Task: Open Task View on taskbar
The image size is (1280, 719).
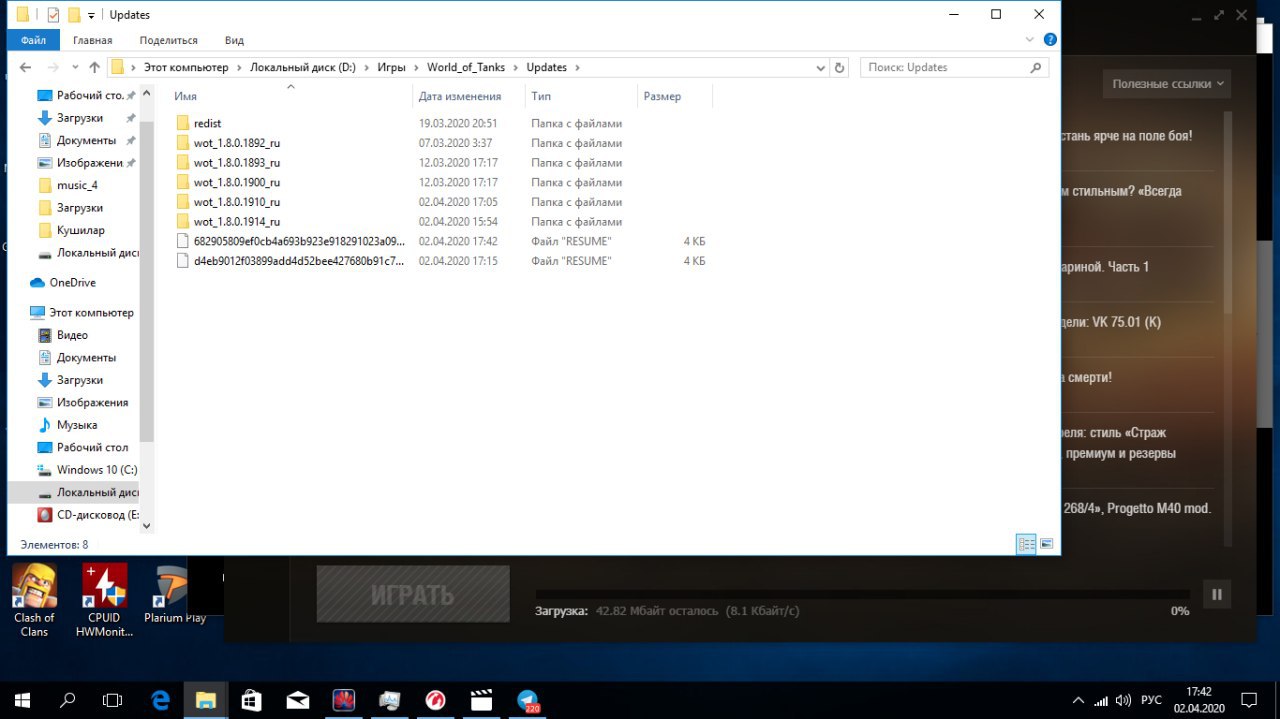Action: (x=113, y=699)
